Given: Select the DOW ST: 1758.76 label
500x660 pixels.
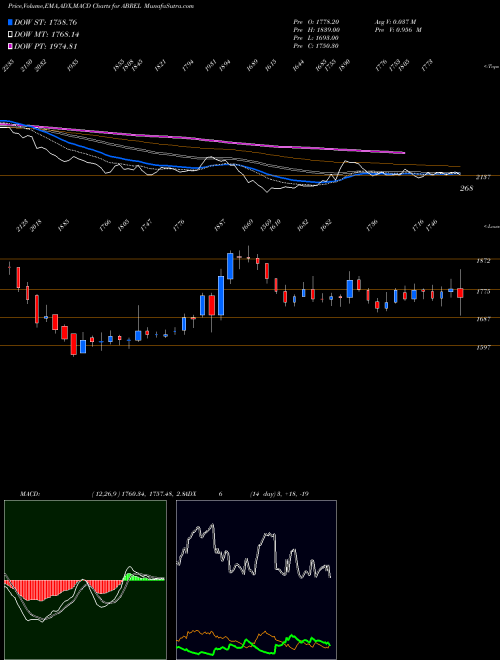Looking at the screenshot, I should (45, 22).
